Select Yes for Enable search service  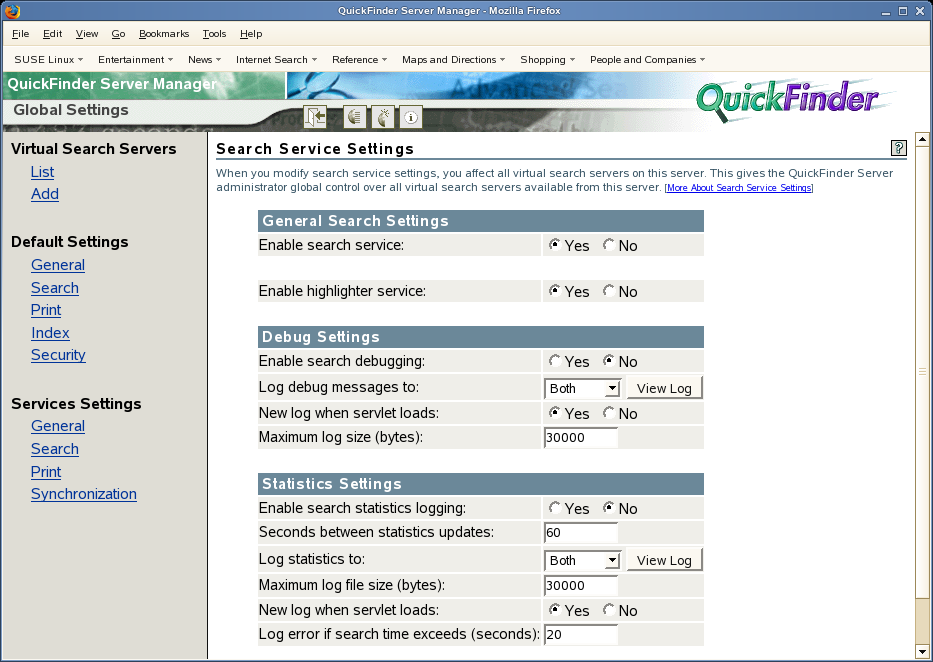[x=555, y=244]
